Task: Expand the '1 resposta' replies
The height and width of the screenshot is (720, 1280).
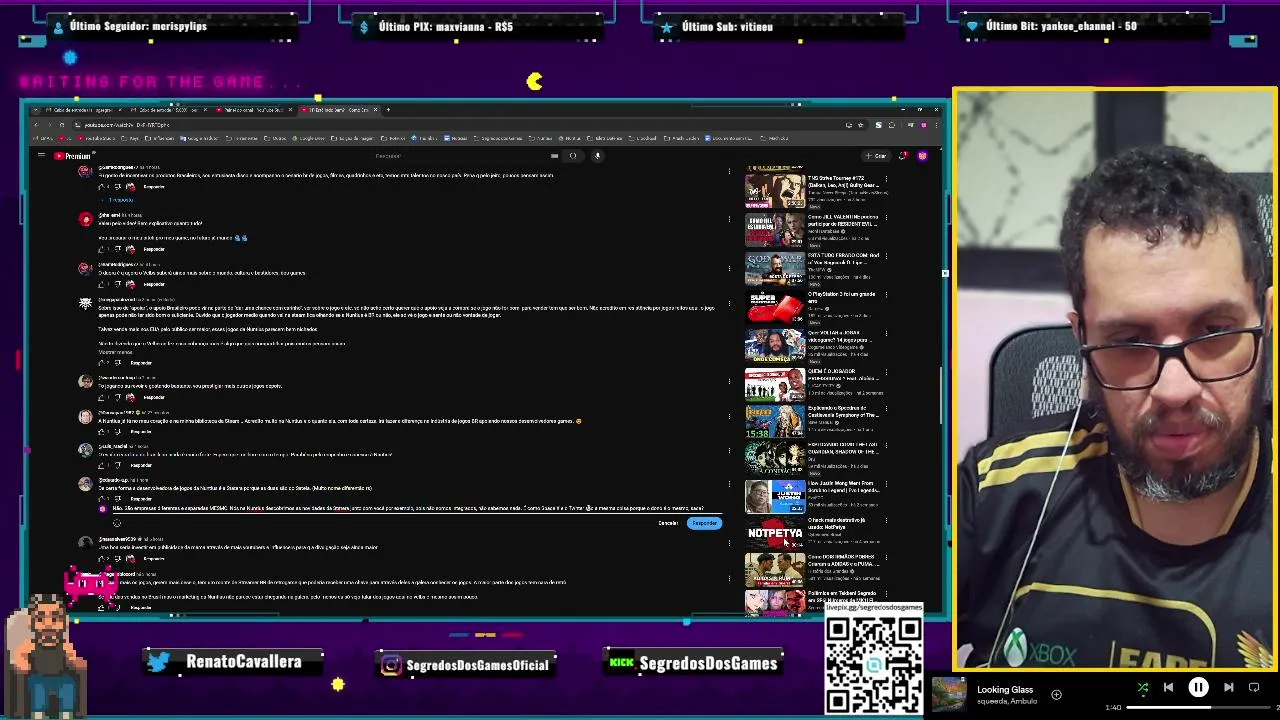Action: [118, 200]
